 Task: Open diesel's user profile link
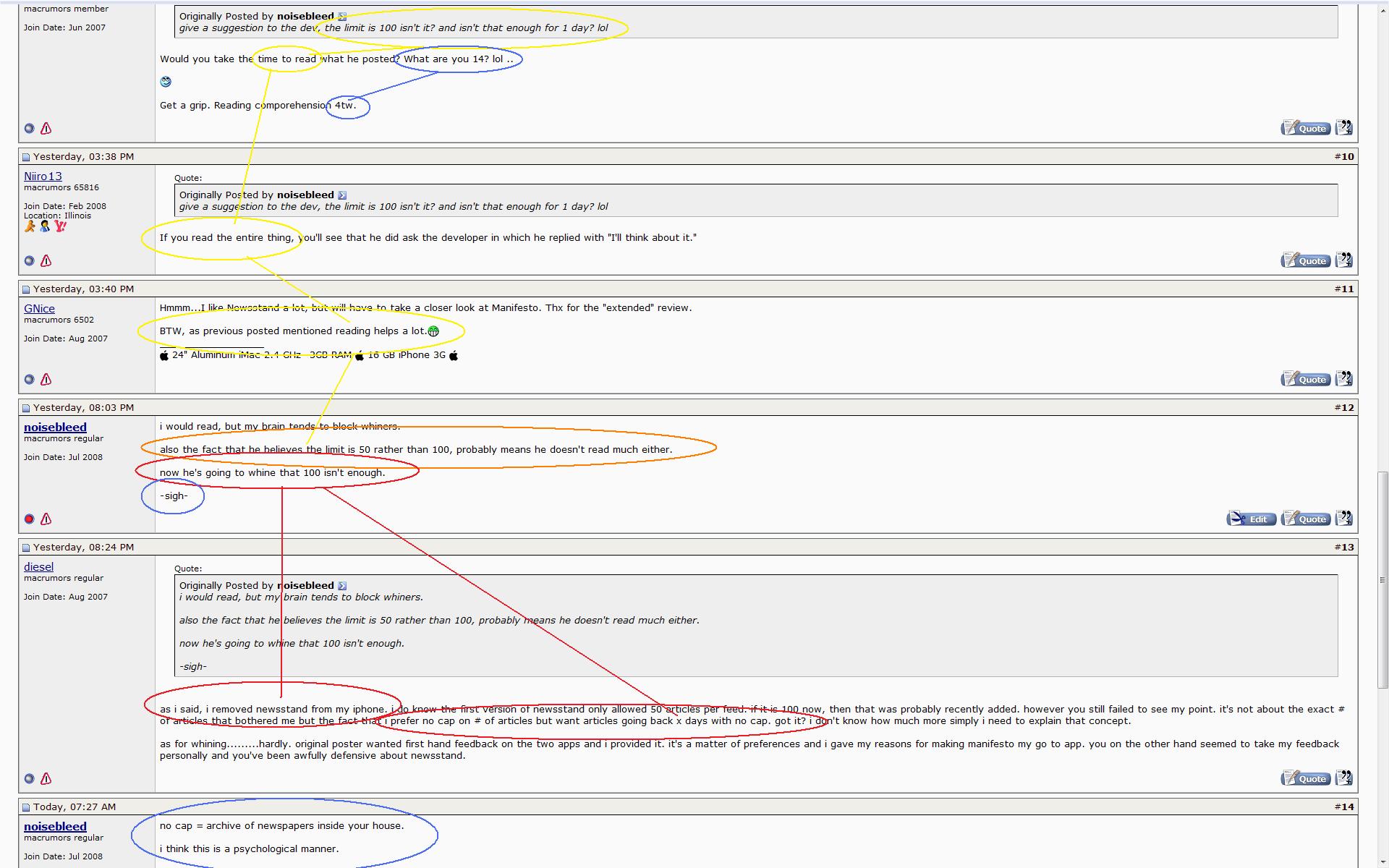click(x=38, y=567)
